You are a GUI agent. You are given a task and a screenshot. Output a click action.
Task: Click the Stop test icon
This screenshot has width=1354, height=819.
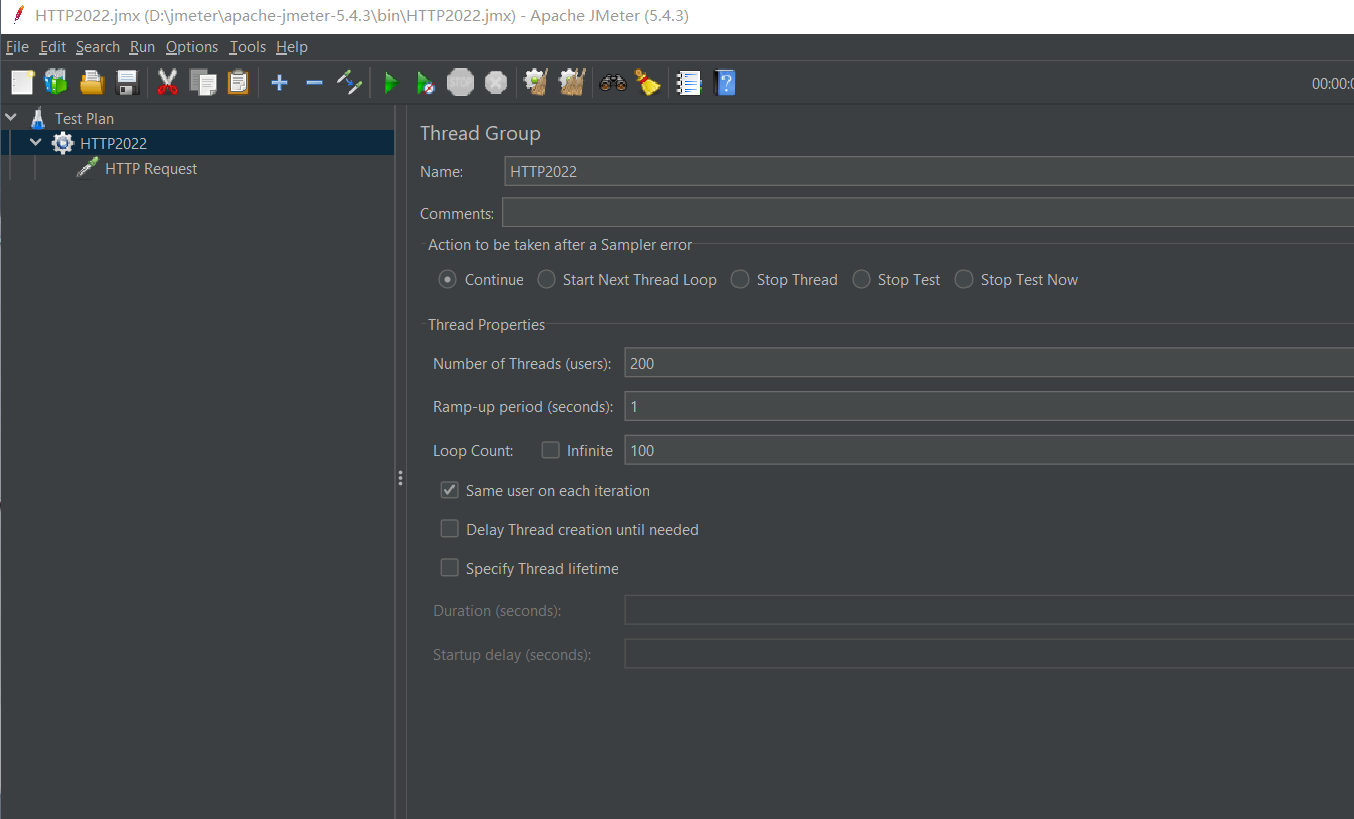[460, 82]
